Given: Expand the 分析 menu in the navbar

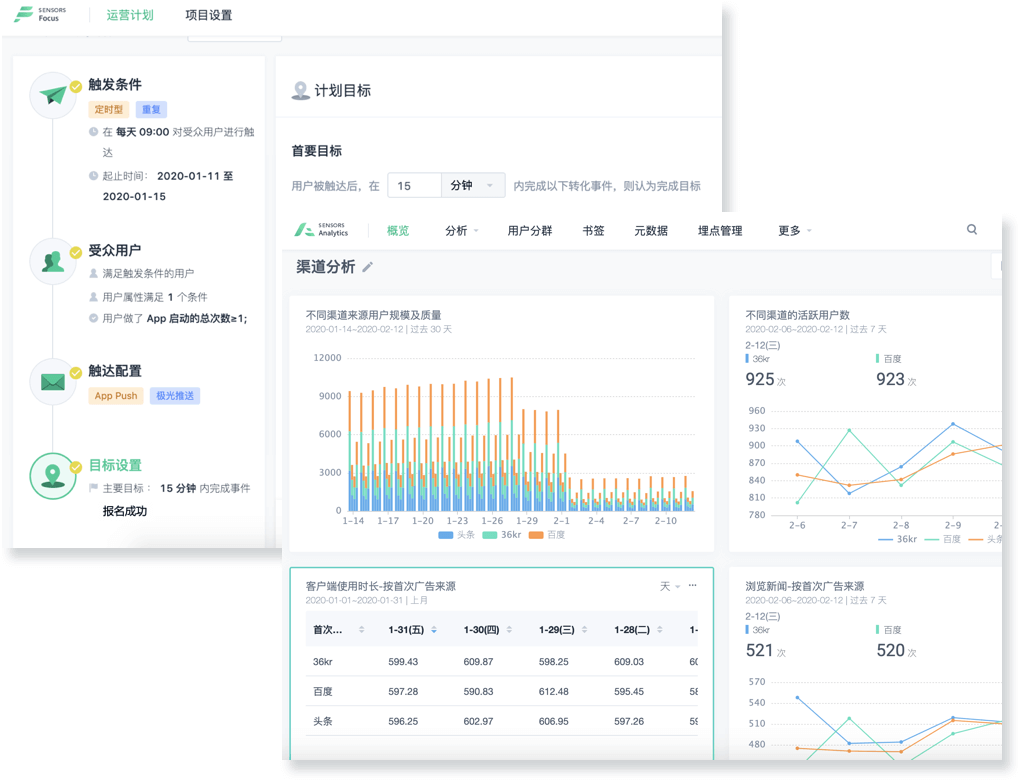Looking at the screenshot, I should click(461, 231).
